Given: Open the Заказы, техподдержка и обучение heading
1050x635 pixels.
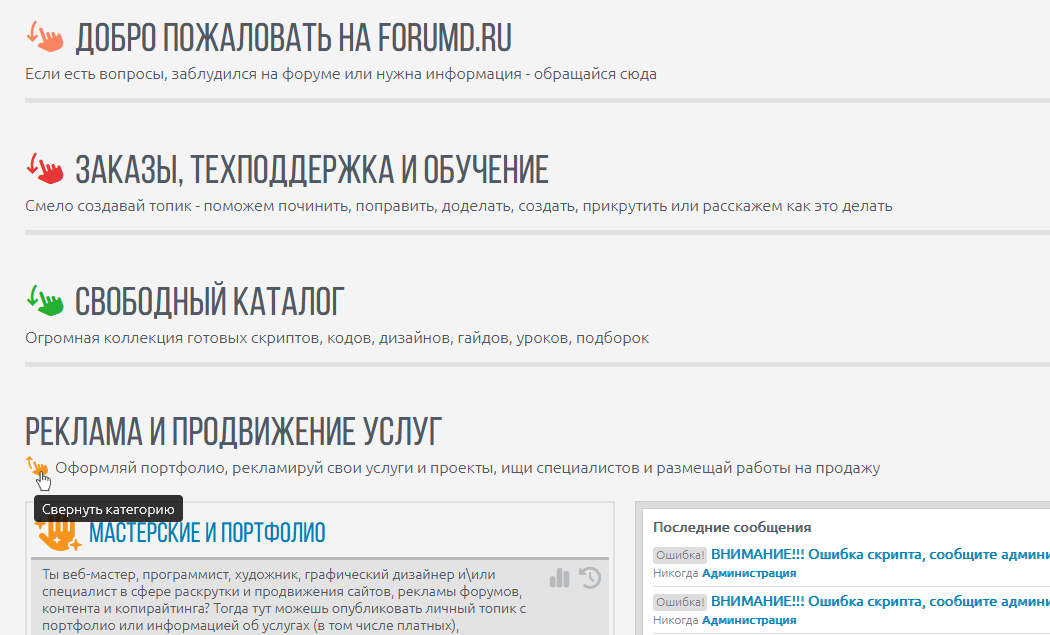Looking at the screenshot, I should (311, 169).
